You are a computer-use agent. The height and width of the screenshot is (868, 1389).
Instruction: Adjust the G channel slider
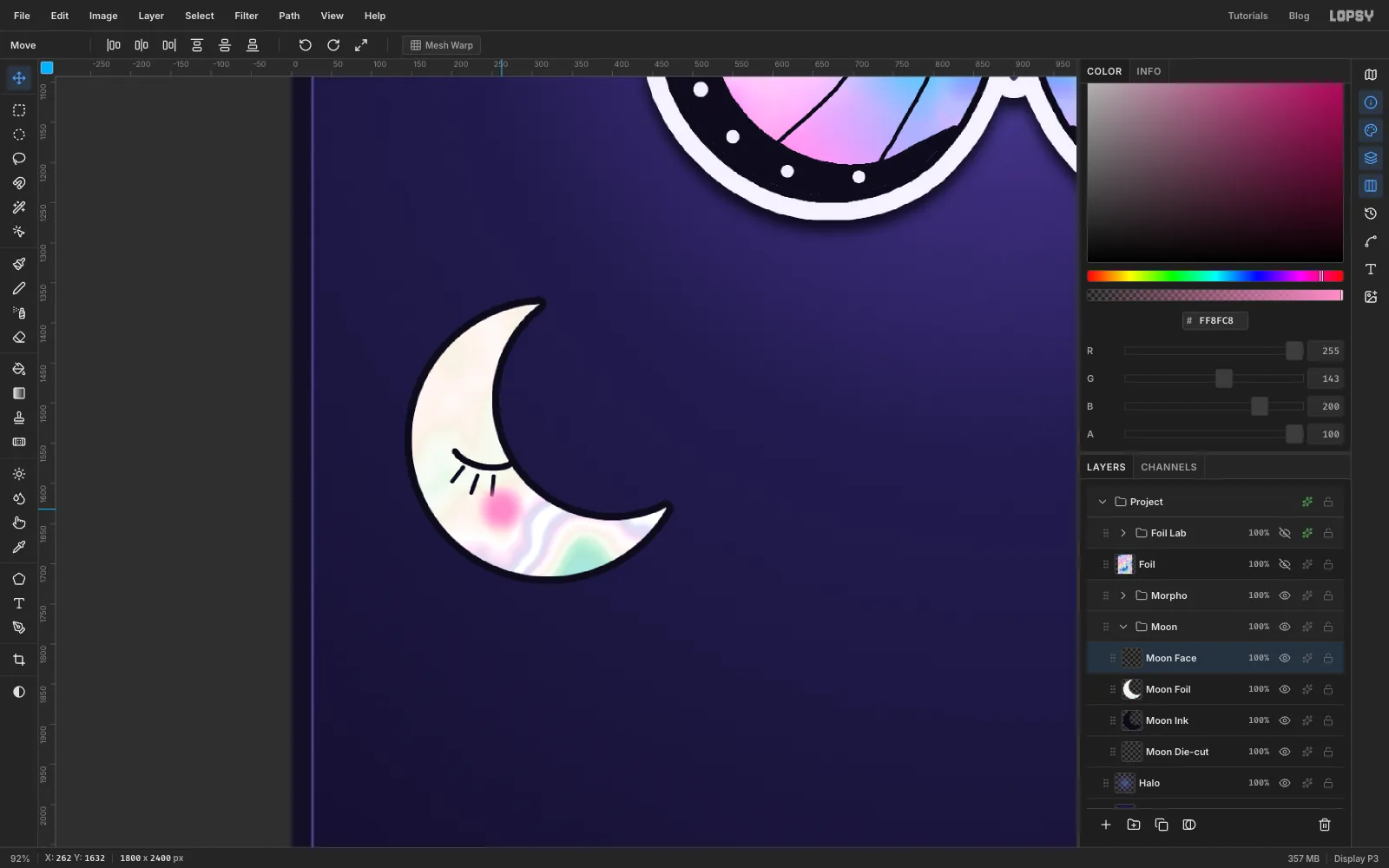pos(1215,378)
